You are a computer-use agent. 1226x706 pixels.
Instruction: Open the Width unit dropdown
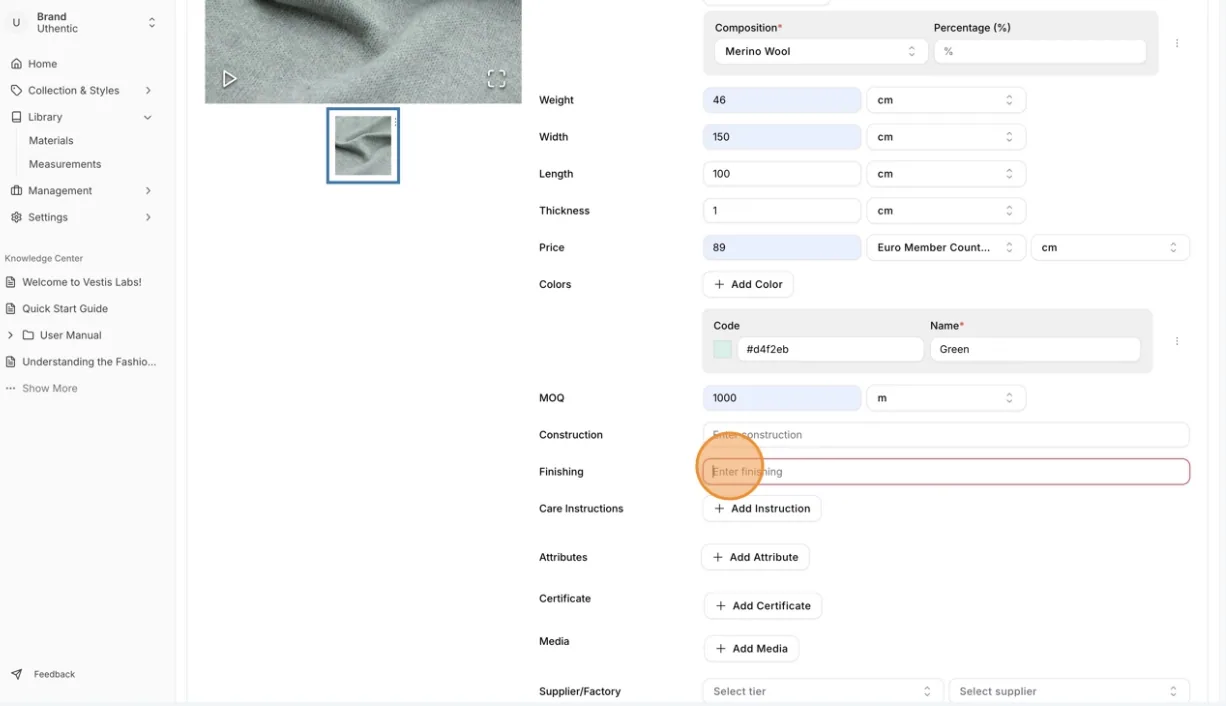tap(946, 137)
